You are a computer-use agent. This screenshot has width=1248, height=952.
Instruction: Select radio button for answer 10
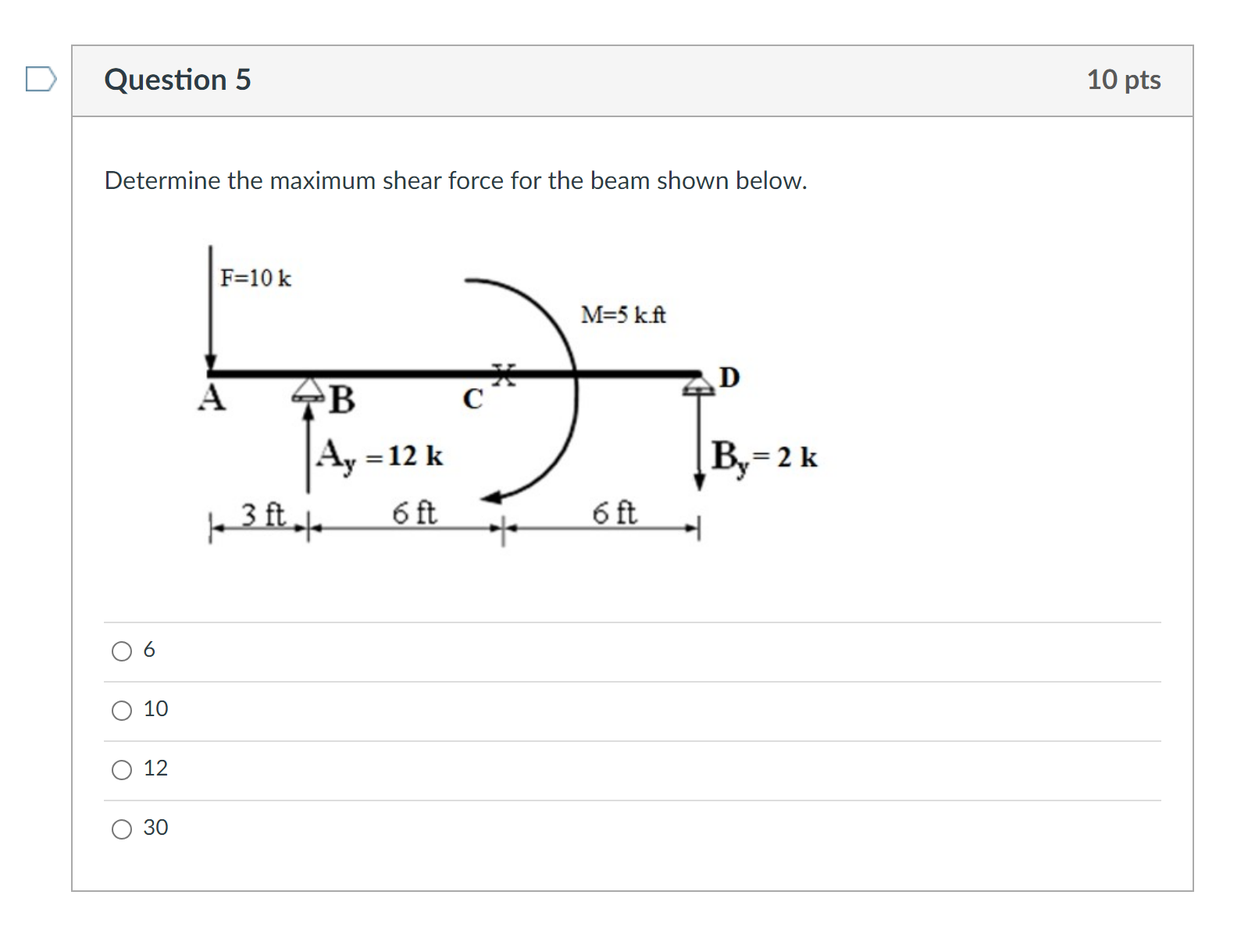click(121, 710)
